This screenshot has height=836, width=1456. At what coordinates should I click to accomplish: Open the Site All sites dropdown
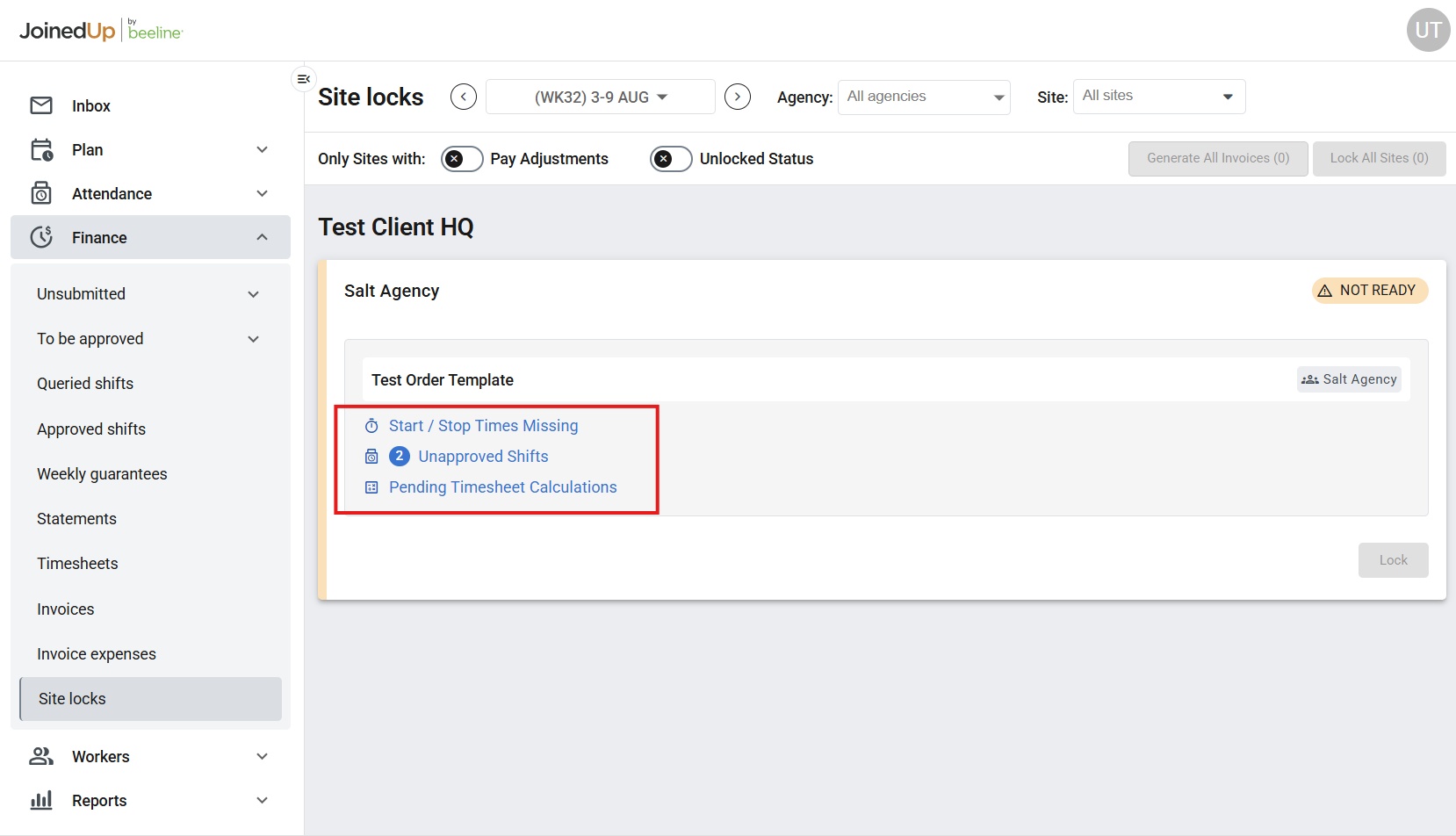pyautogui.click(x=1159, y=97)
